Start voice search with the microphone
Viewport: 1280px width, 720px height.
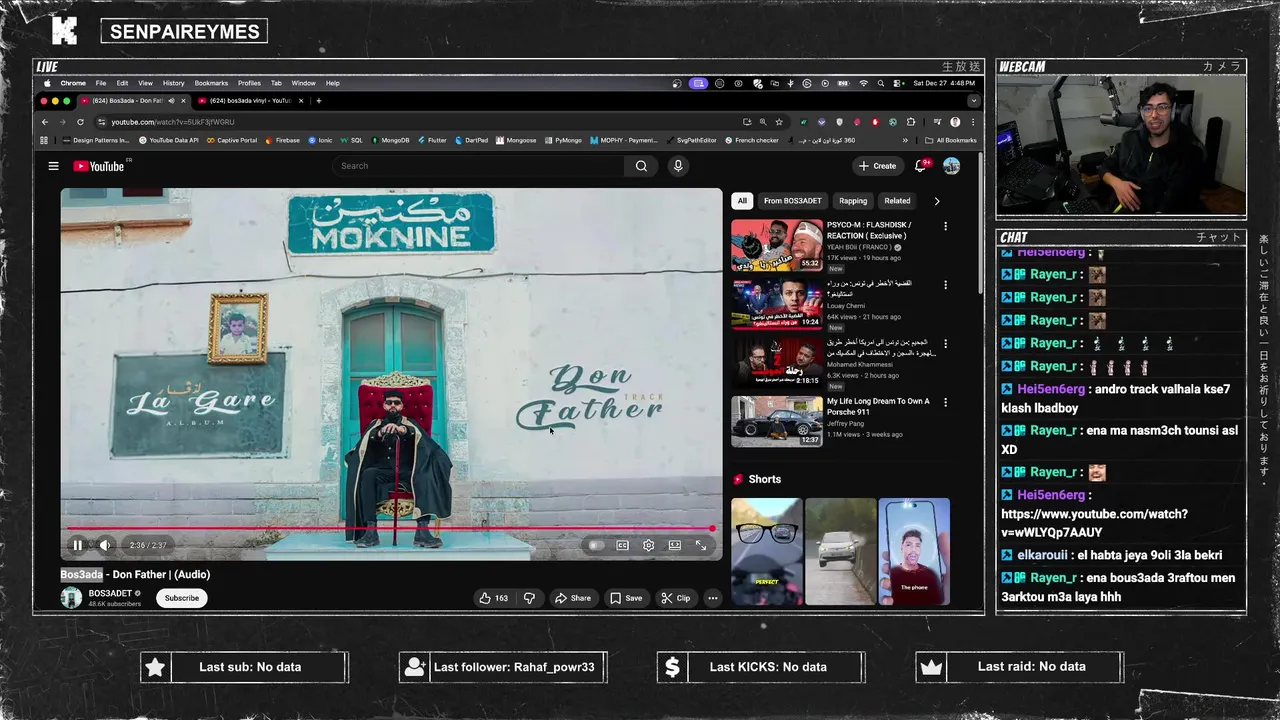coord(678,166)
